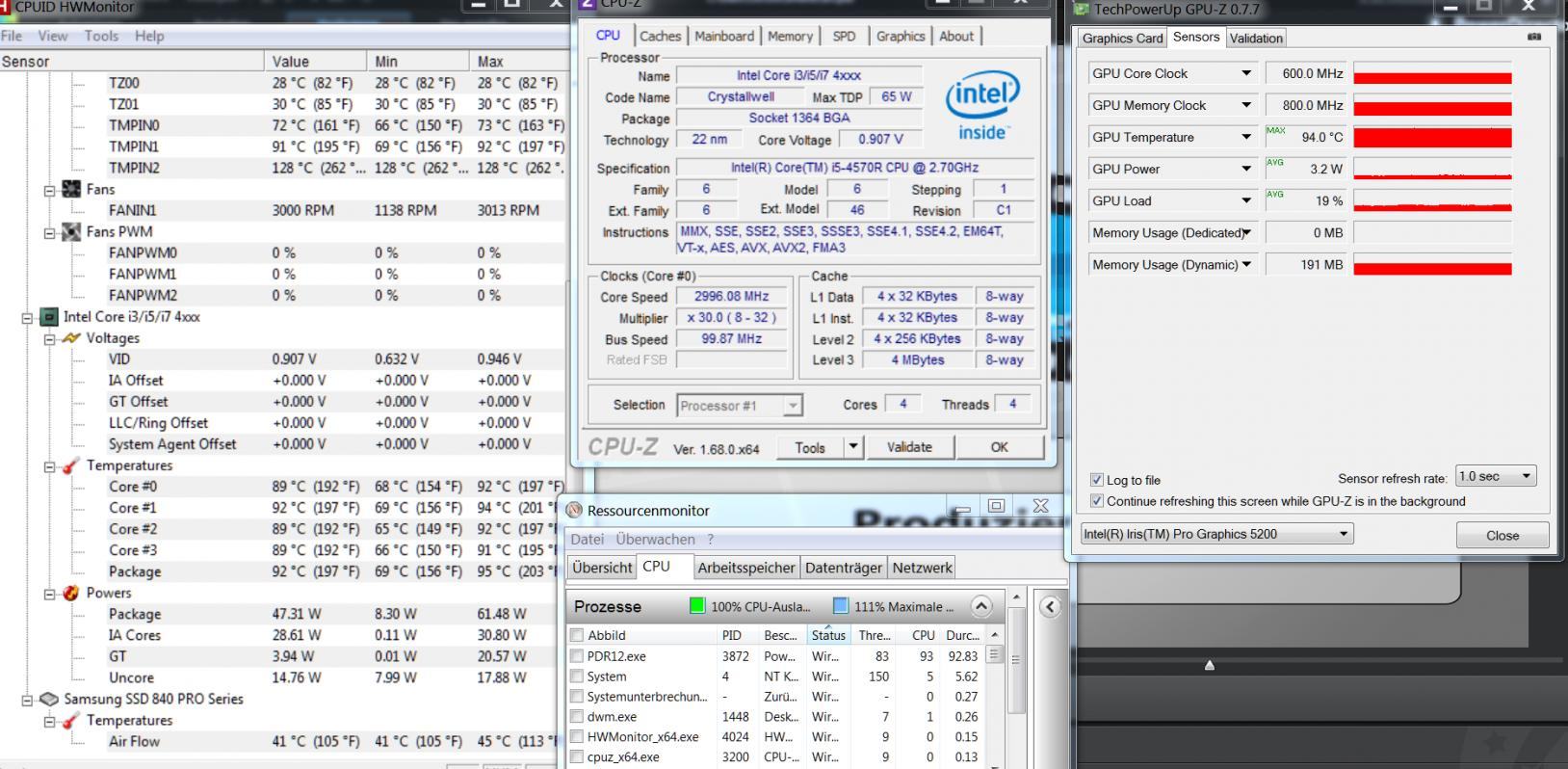Open the CPU-Z Tools dropdown arrow
The width and height of the screenshot is (1568, 769).
(852, 447)
